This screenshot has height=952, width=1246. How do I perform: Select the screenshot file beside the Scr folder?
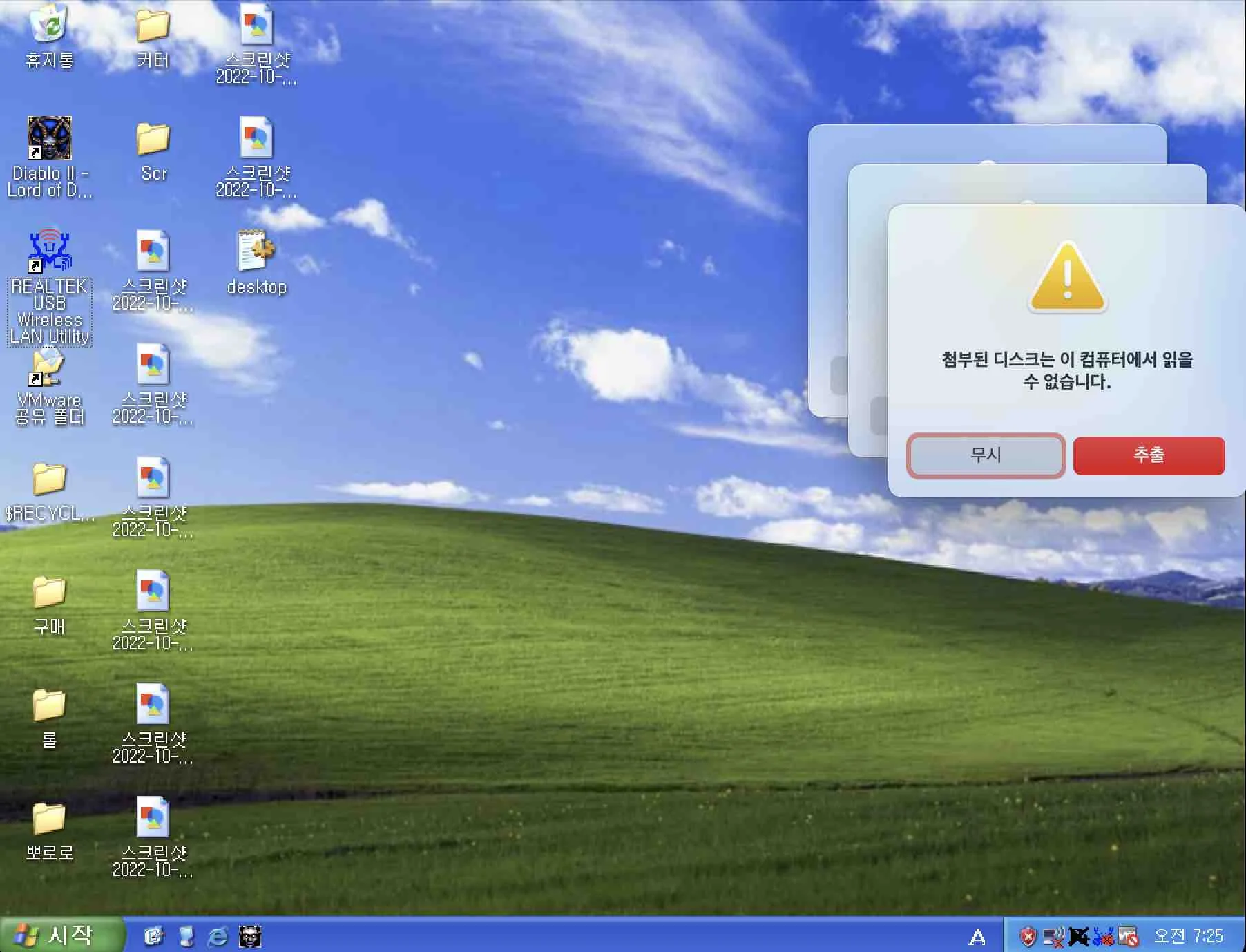coord(256,158)
